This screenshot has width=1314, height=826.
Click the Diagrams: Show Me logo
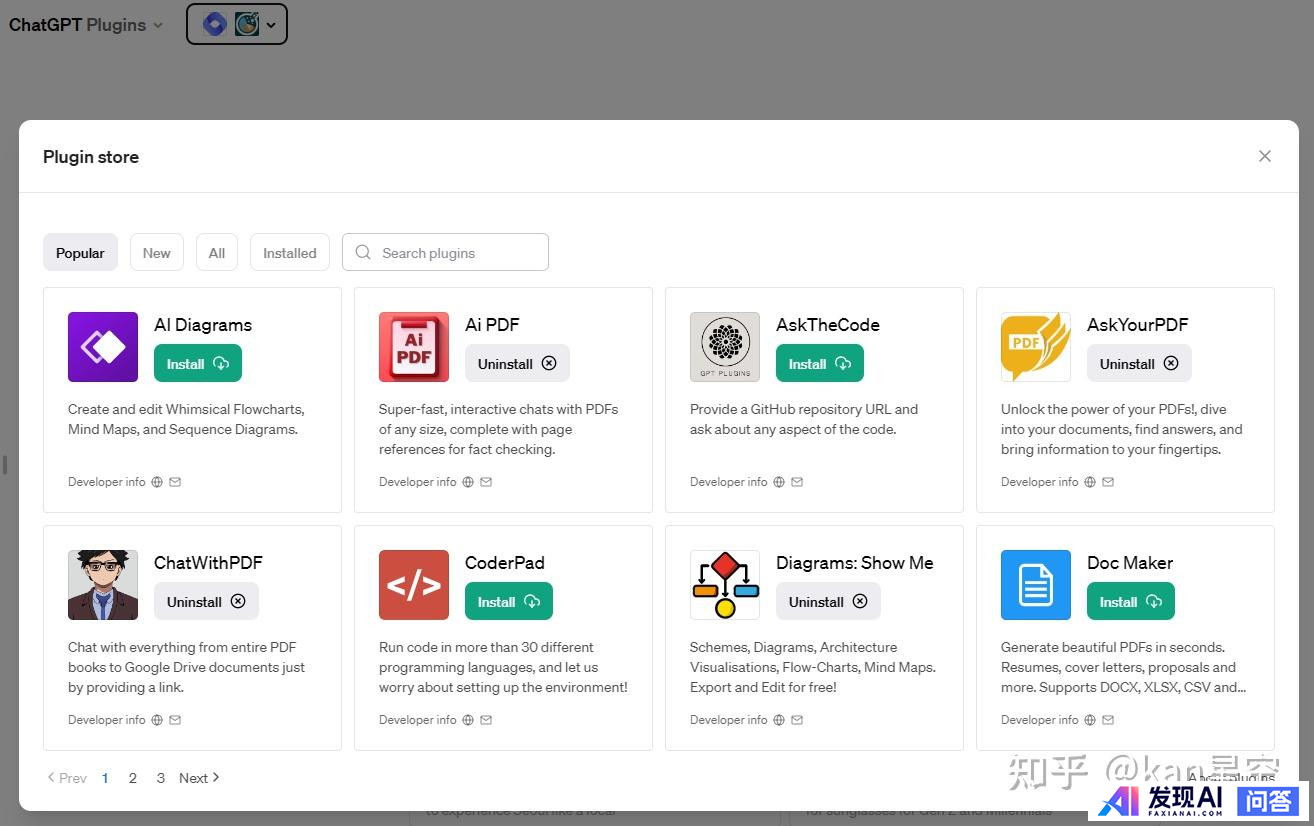725,585
